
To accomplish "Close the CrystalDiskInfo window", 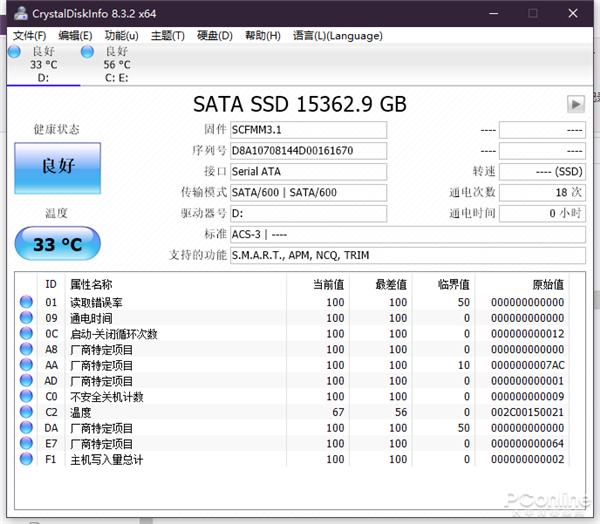I will click(573, 13).
